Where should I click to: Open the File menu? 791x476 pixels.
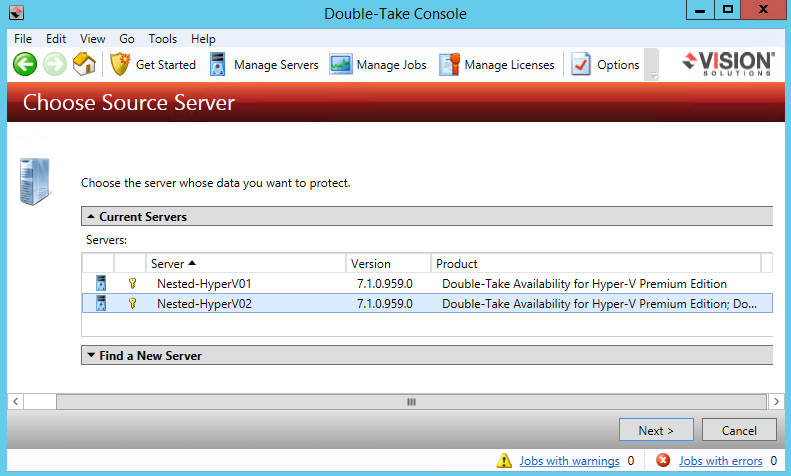click(23, 39)
